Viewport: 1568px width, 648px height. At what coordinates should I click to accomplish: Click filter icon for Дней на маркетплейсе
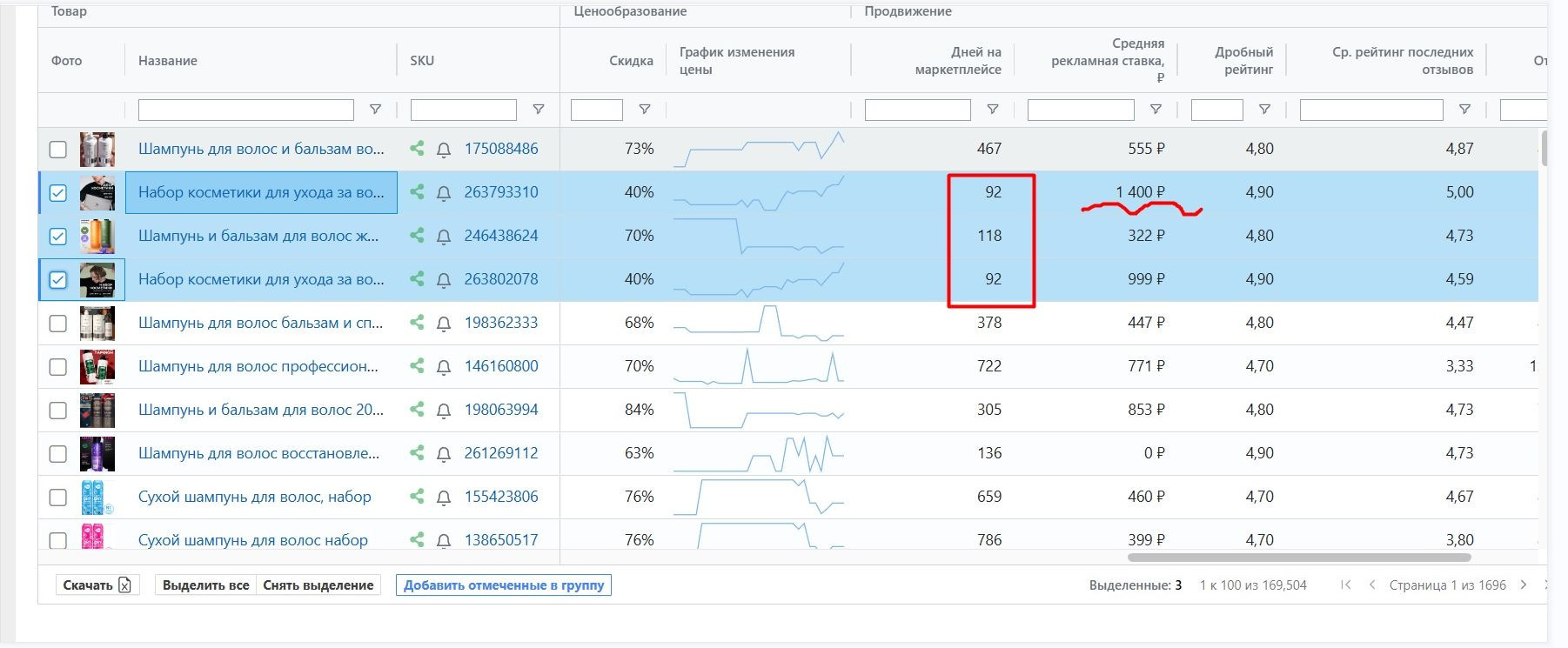click(x=992, y=110)
